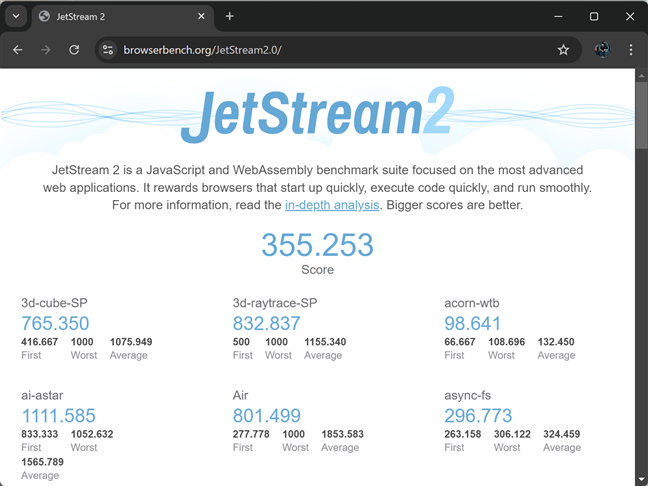
Task: Go back using the browser back arrow
Action: click(x=18, y=50)
